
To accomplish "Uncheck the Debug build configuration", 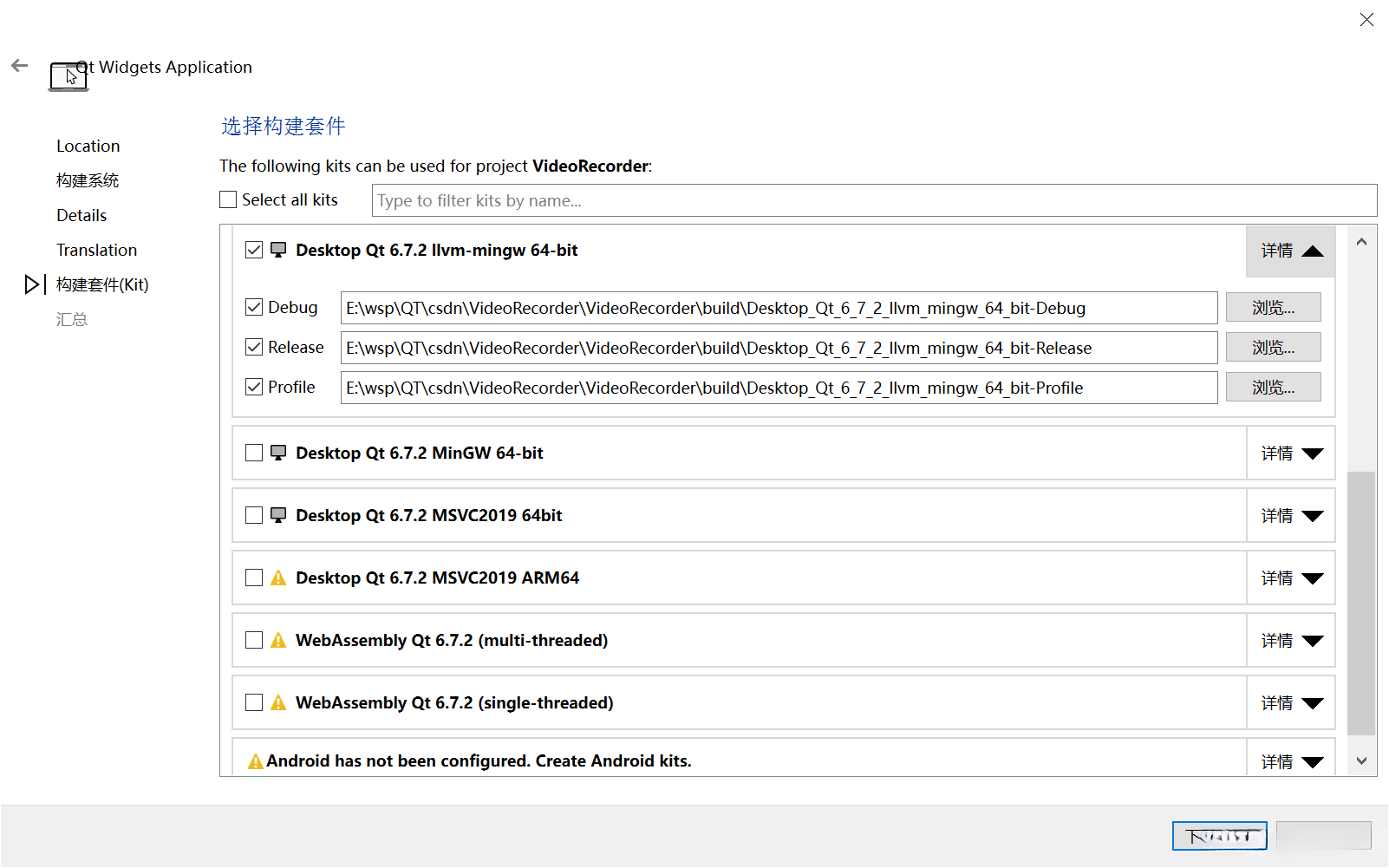I will pos(254,308).
